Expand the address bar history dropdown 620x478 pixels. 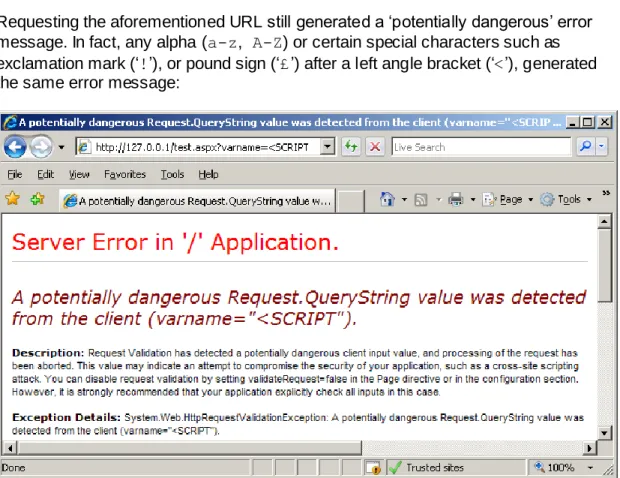pyautogui.click(x=327, y=147)
